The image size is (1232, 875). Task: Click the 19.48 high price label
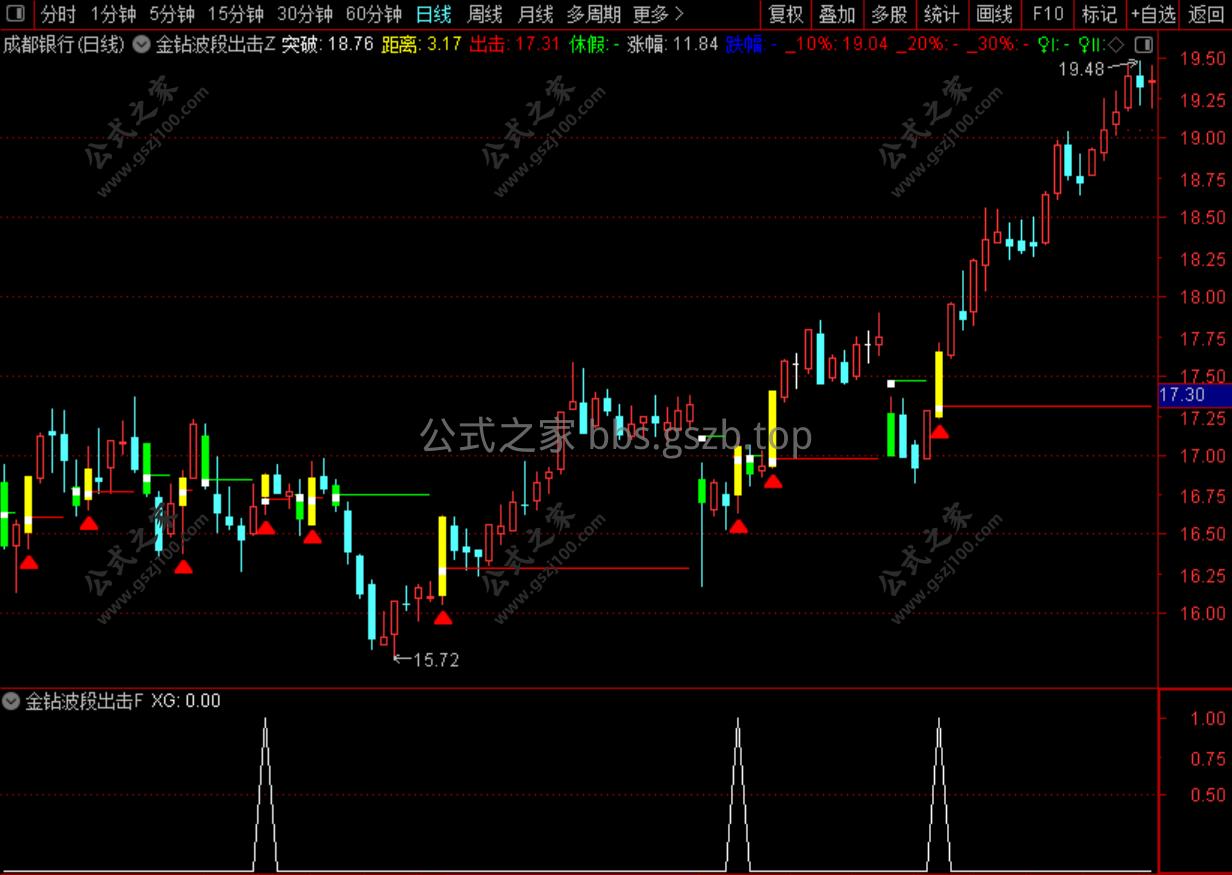(x=1081, y=69)
